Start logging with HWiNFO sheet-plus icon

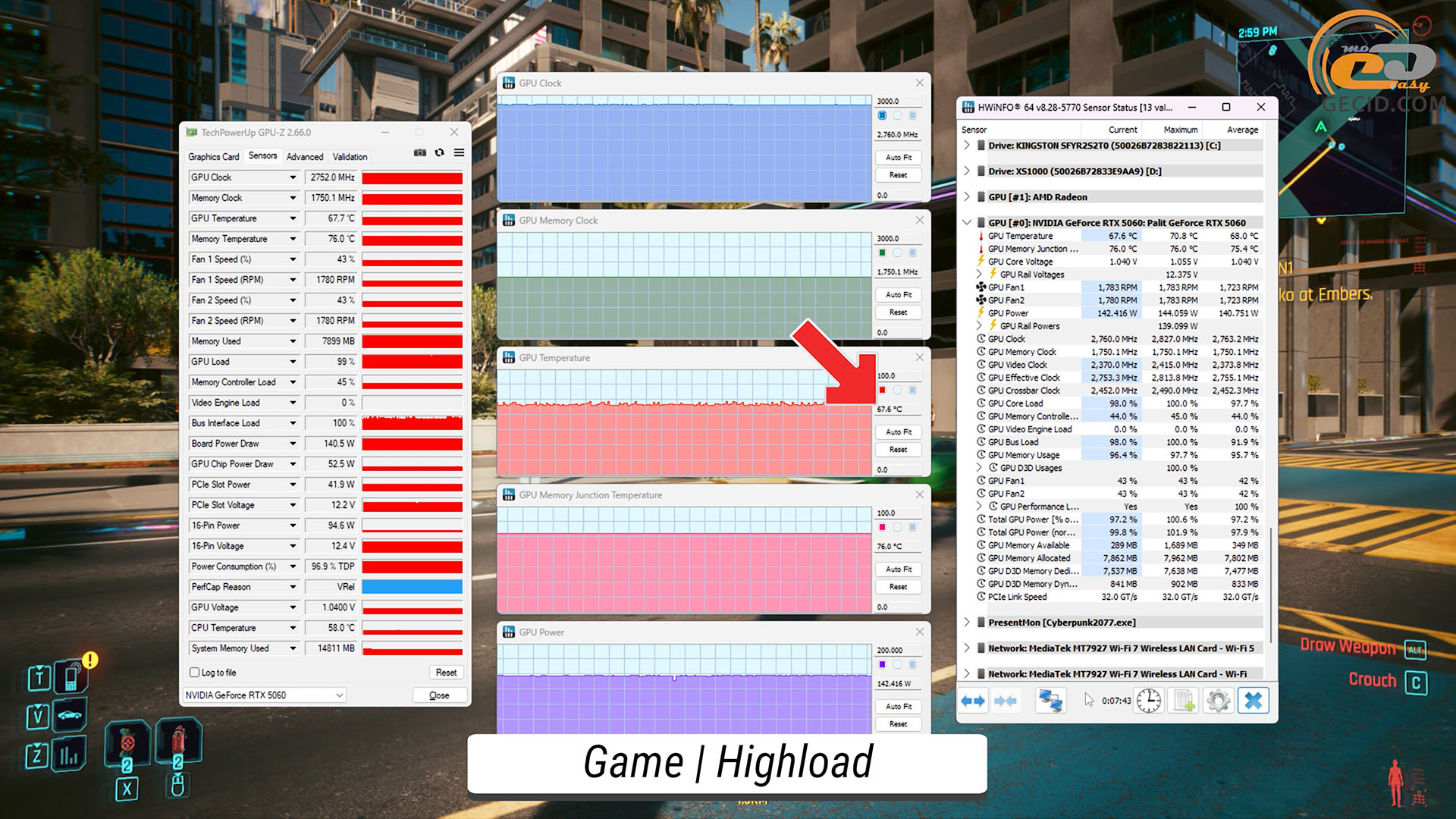coord(1184,701)
